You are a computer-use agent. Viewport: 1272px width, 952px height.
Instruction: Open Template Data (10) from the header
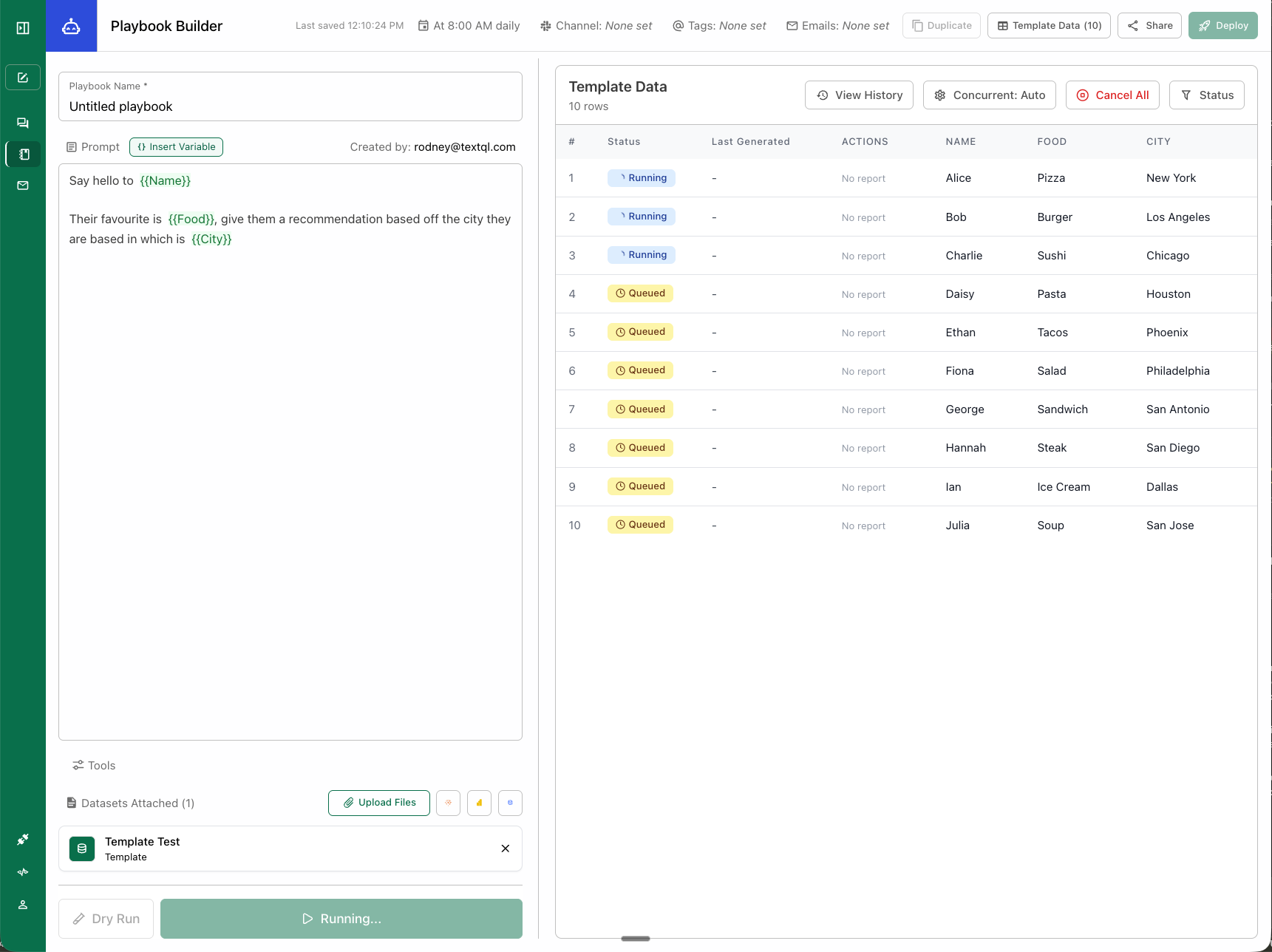pos(1048,25)
